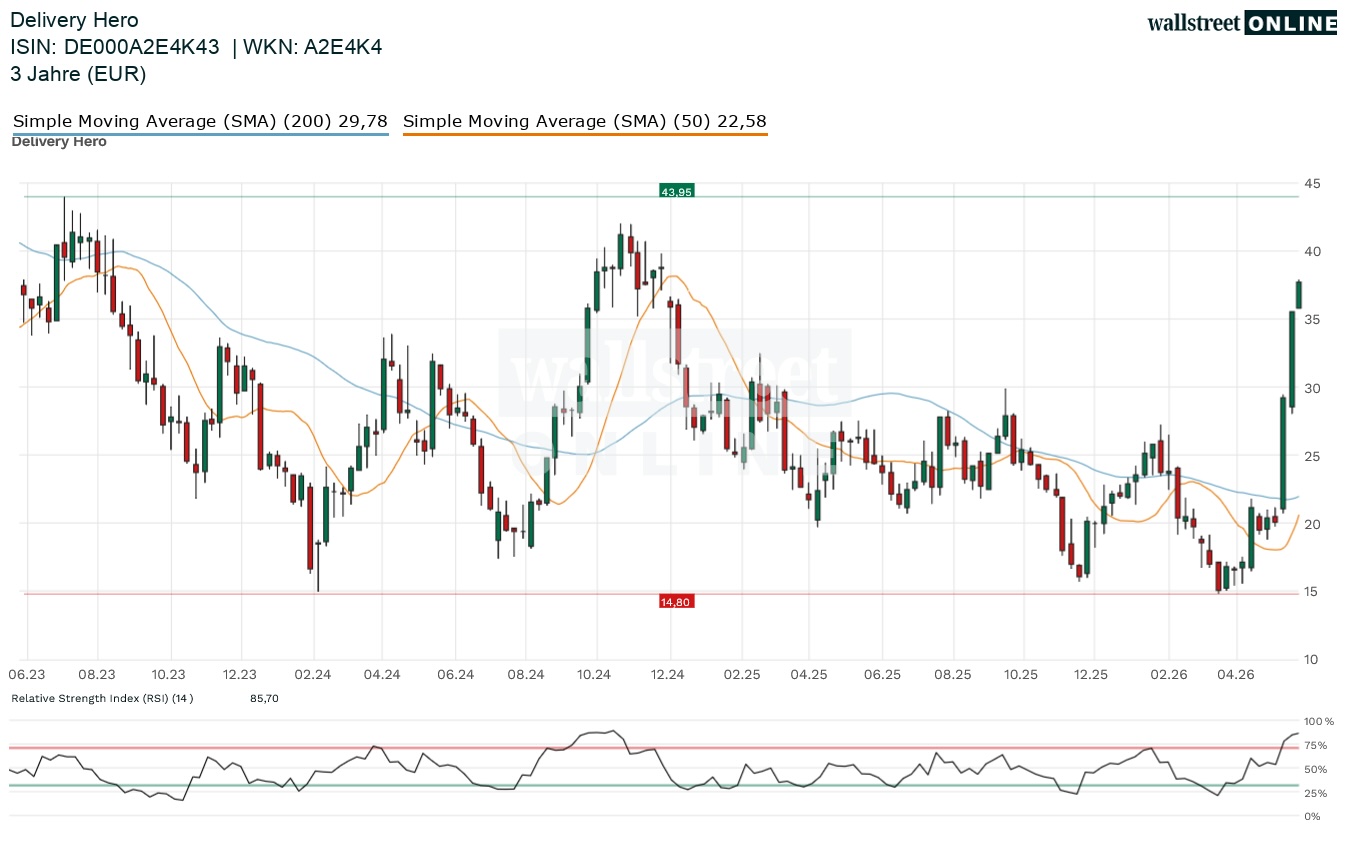1349x843 pixels.
Task: Click the date axis label 08.23
Action: pyautogui.click(x=97, y=675)
